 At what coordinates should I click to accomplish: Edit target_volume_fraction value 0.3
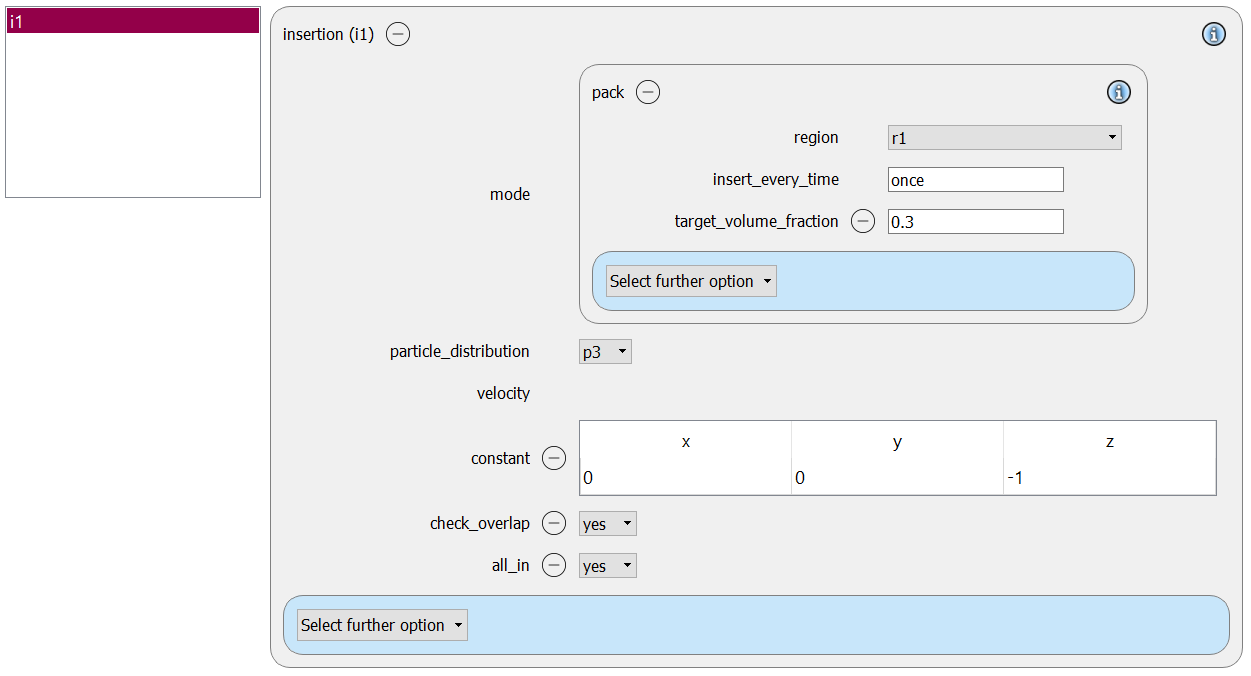click(975, 222)
